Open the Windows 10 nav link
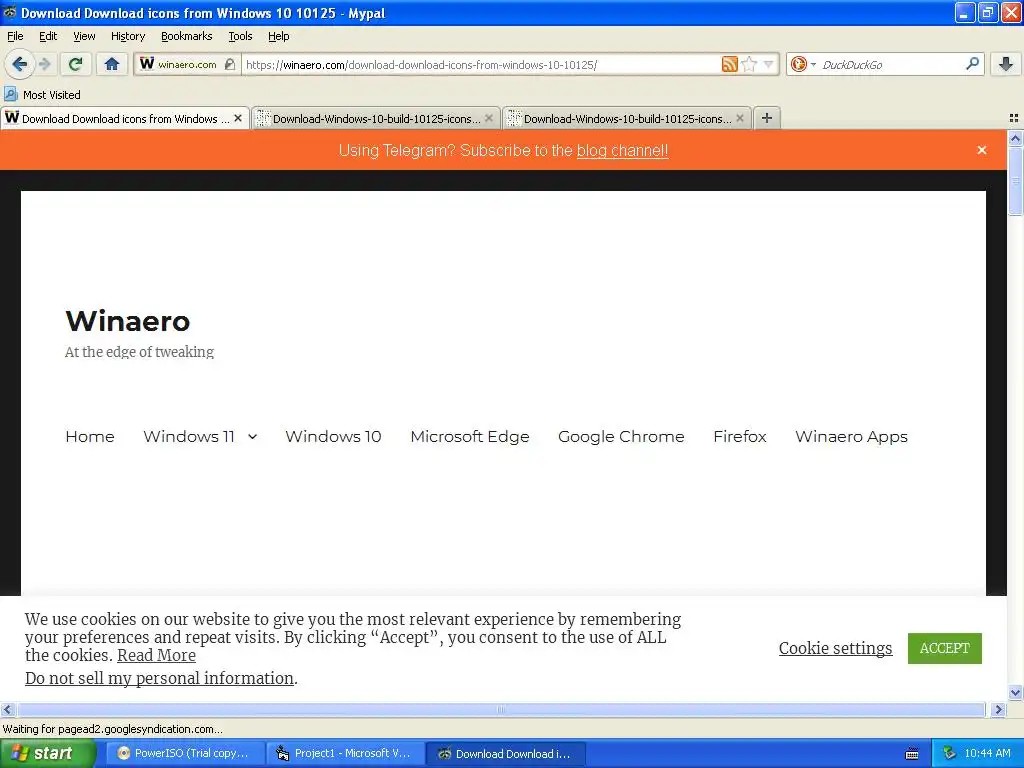Image resolution: width=1024 pixels, height=768 pixels. click(333, 436)
